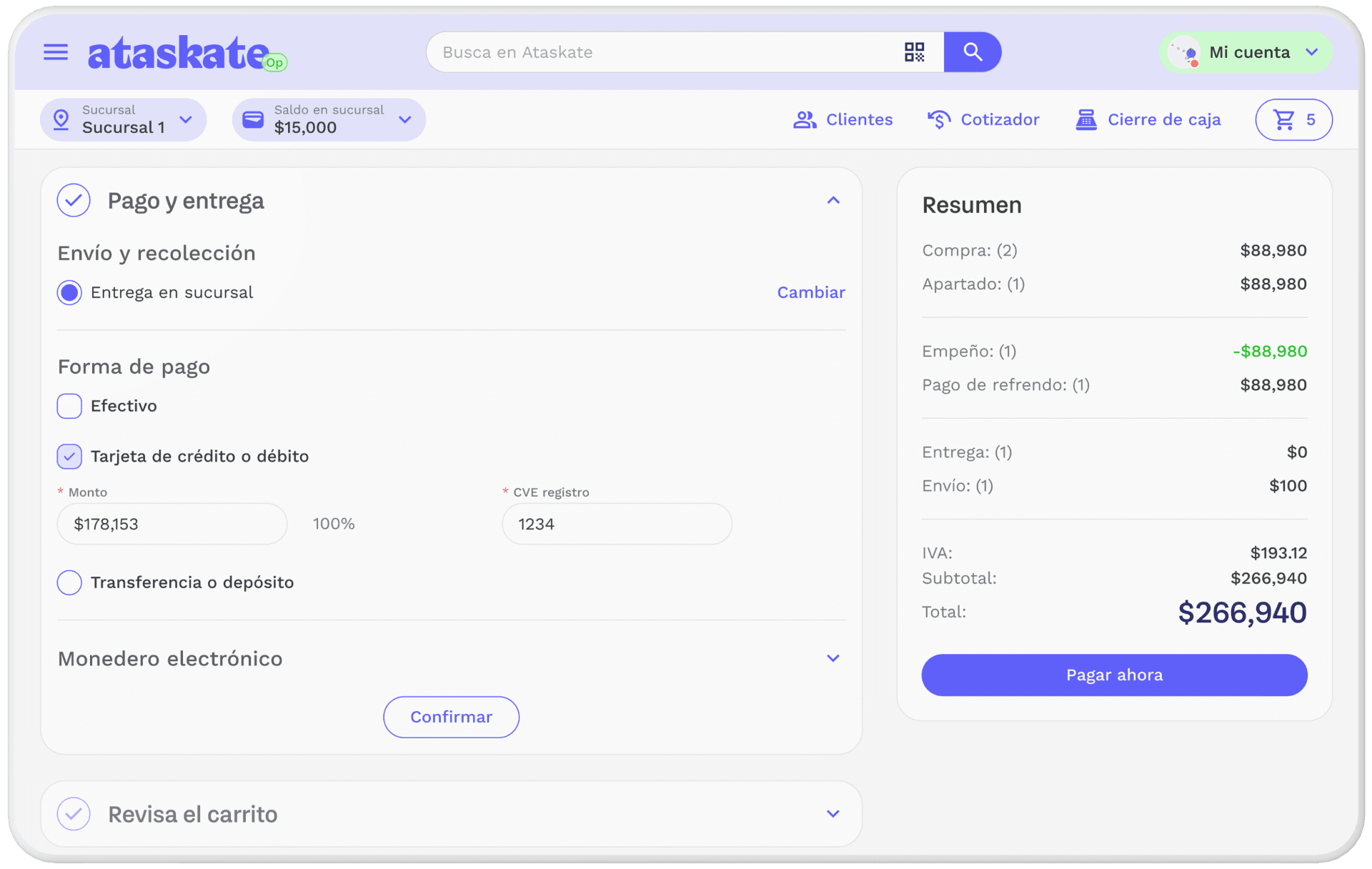Viewport: 1372px width, 869px height.
Task: Open the hamburger menu icon
Action: pos(56,52)
